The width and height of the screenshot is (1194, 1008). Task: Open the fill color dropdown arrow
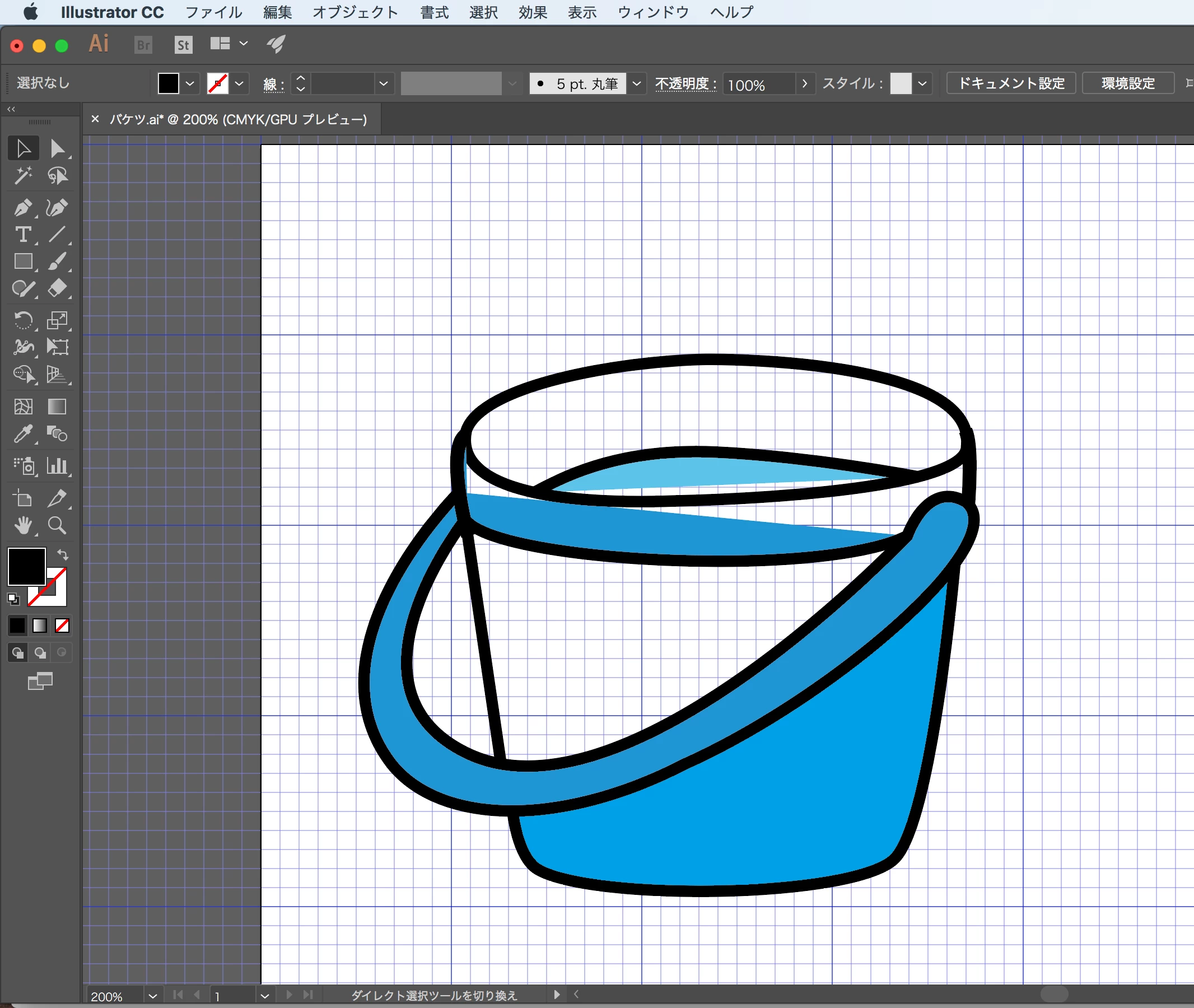190,84
